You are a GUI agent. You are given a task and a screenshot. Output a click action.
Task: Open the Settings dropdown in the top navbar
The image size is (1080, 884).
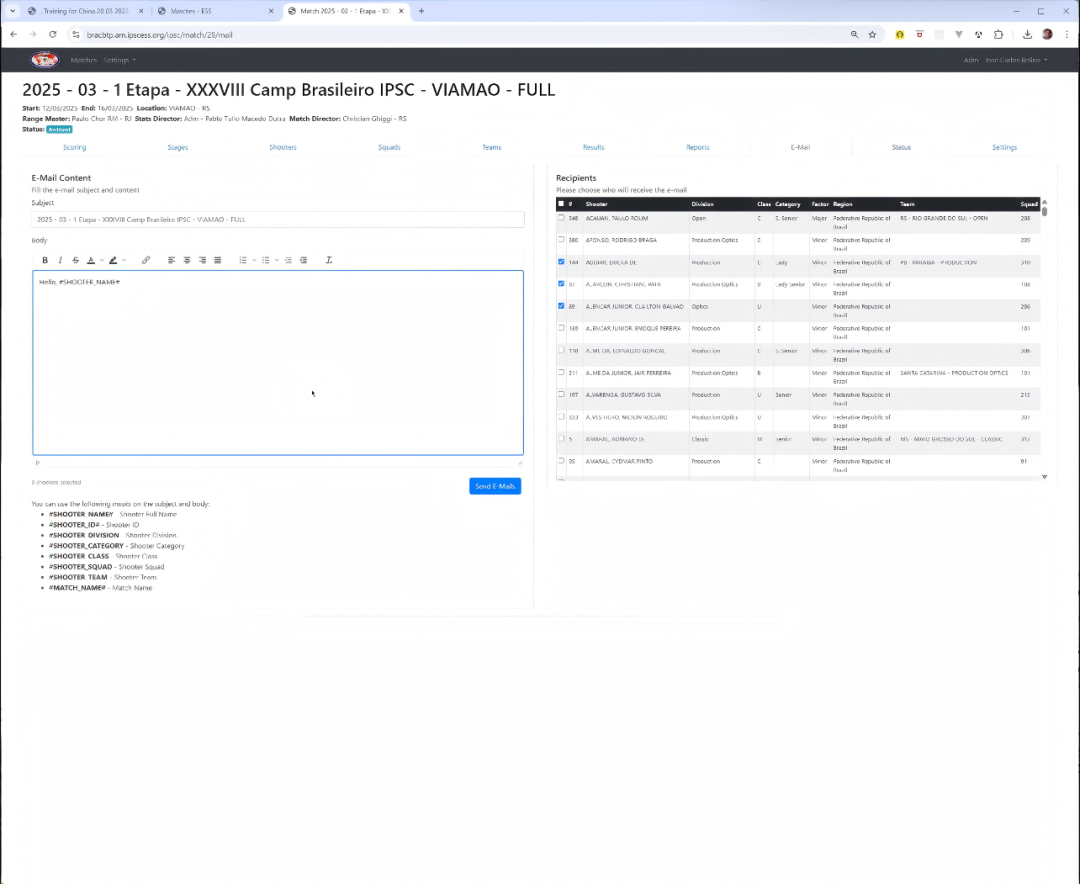(120, 60)
